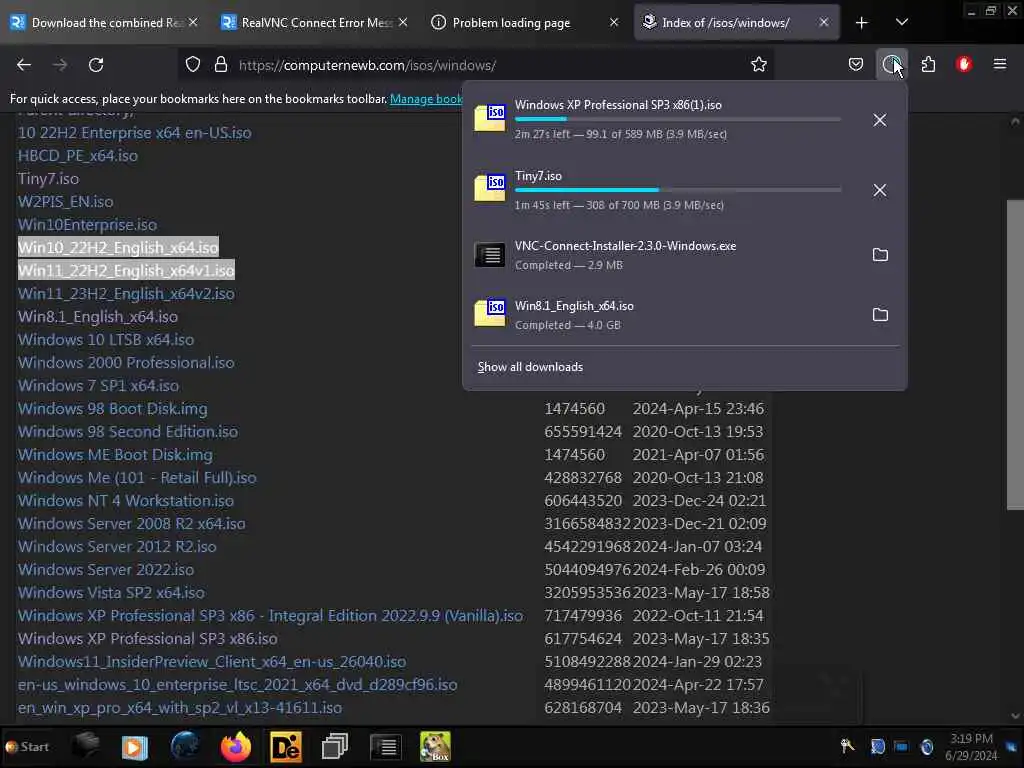Click the W2PIS_EN.iso link
Screen dimensions: 1024x768
[65, 202]
